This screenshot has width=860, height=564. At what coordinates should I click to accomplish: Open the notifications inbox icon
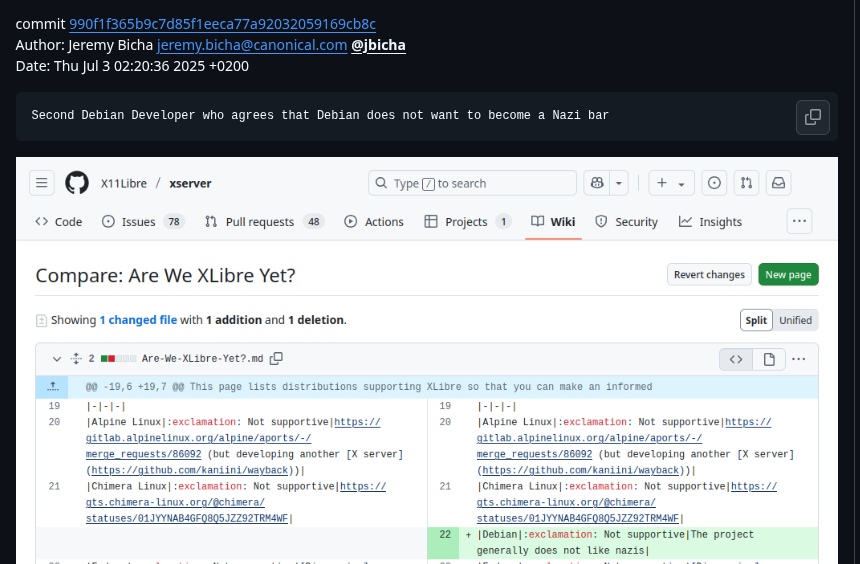tap(778, 183)
